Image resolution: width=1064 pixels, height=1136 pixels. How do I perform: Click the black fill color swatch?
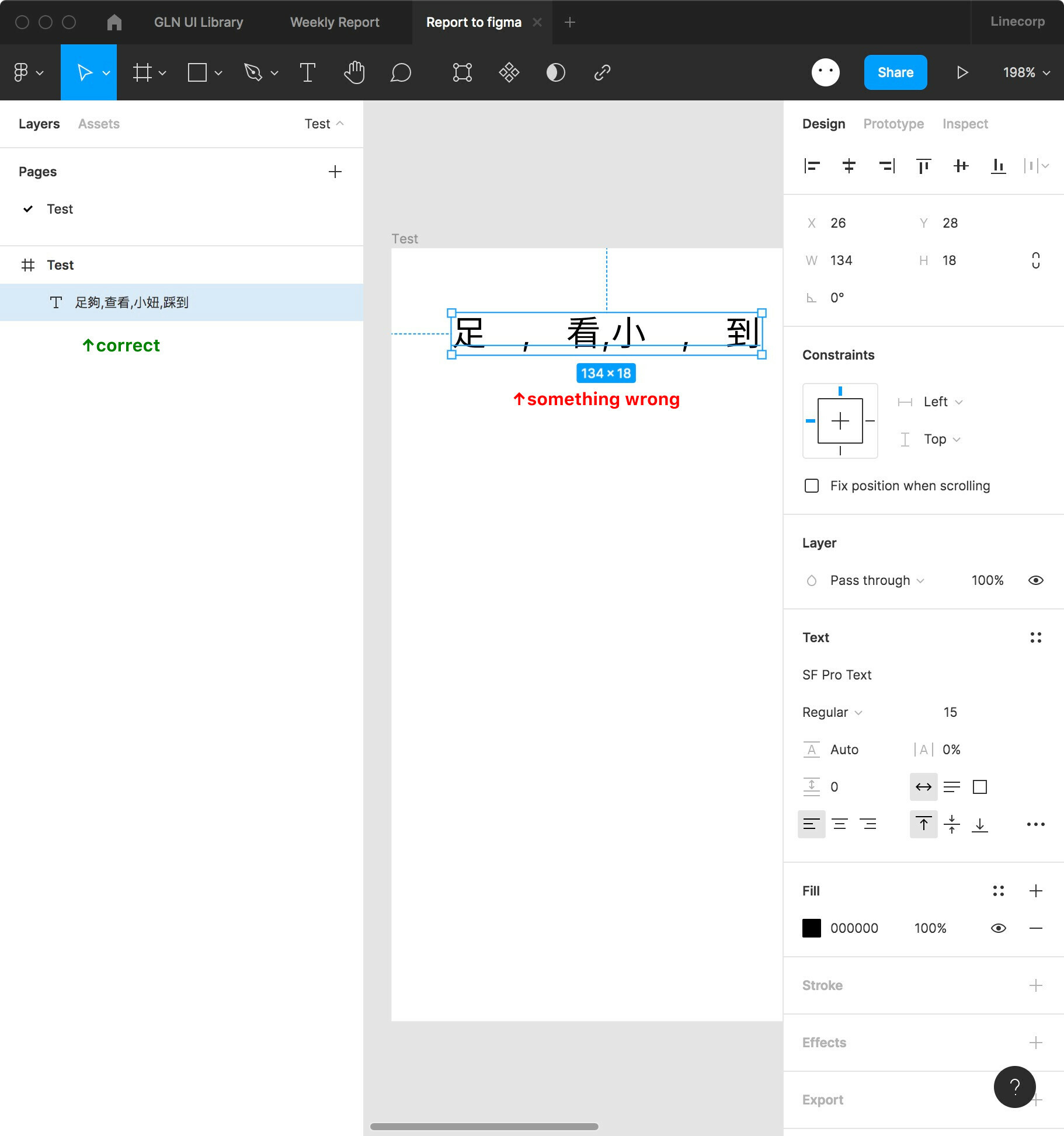point(812,928)
